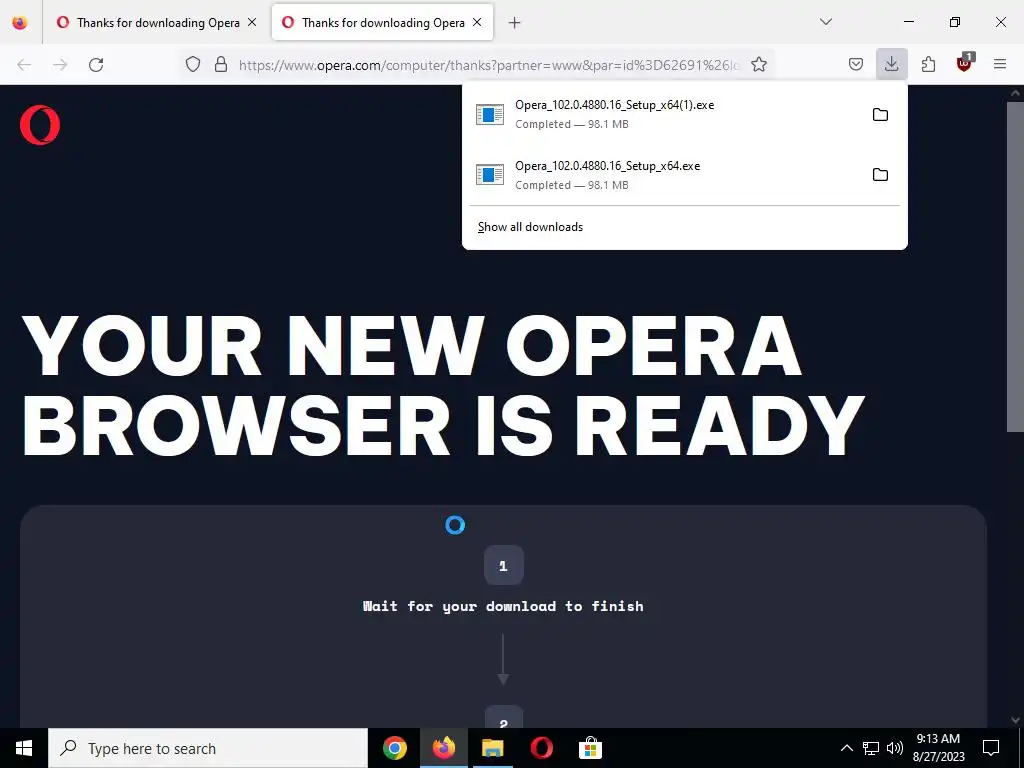Screen dimensions: 1024x768
Task: Open Microsoft Store from the taskbar
Action: (x=590, y=748)
